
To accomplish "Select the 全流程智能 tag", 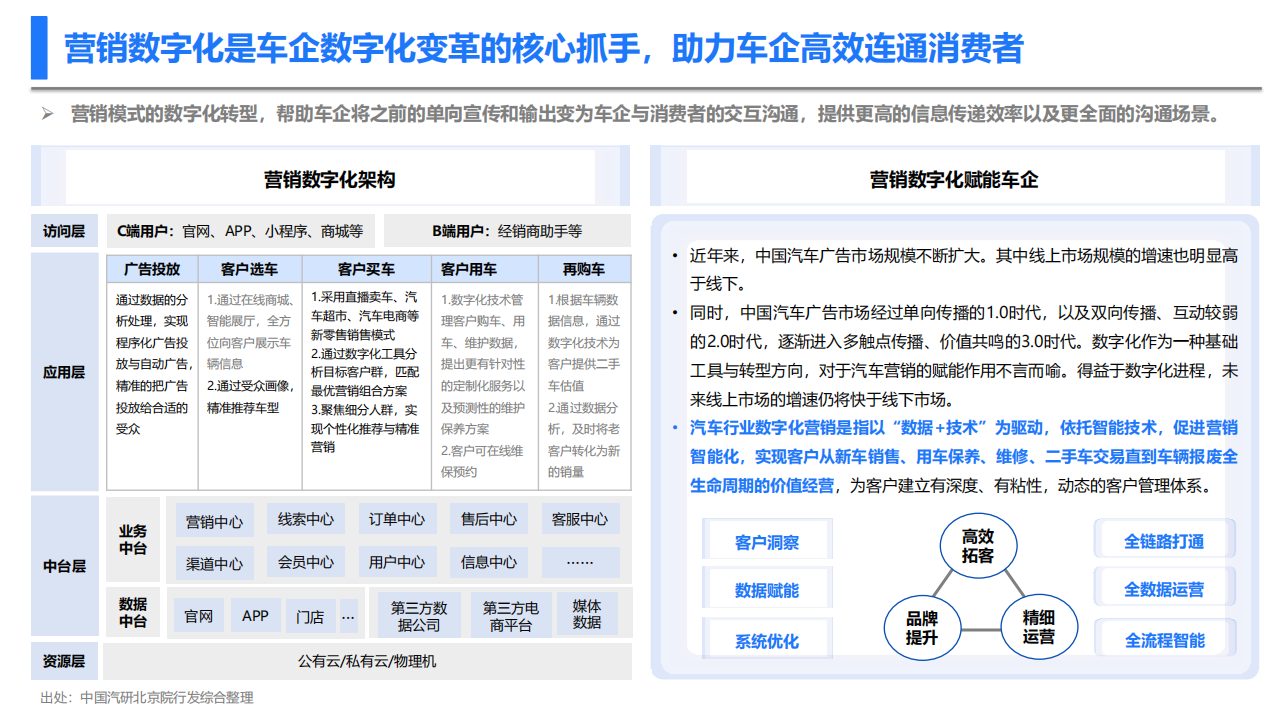I will tap(1164, 640).
